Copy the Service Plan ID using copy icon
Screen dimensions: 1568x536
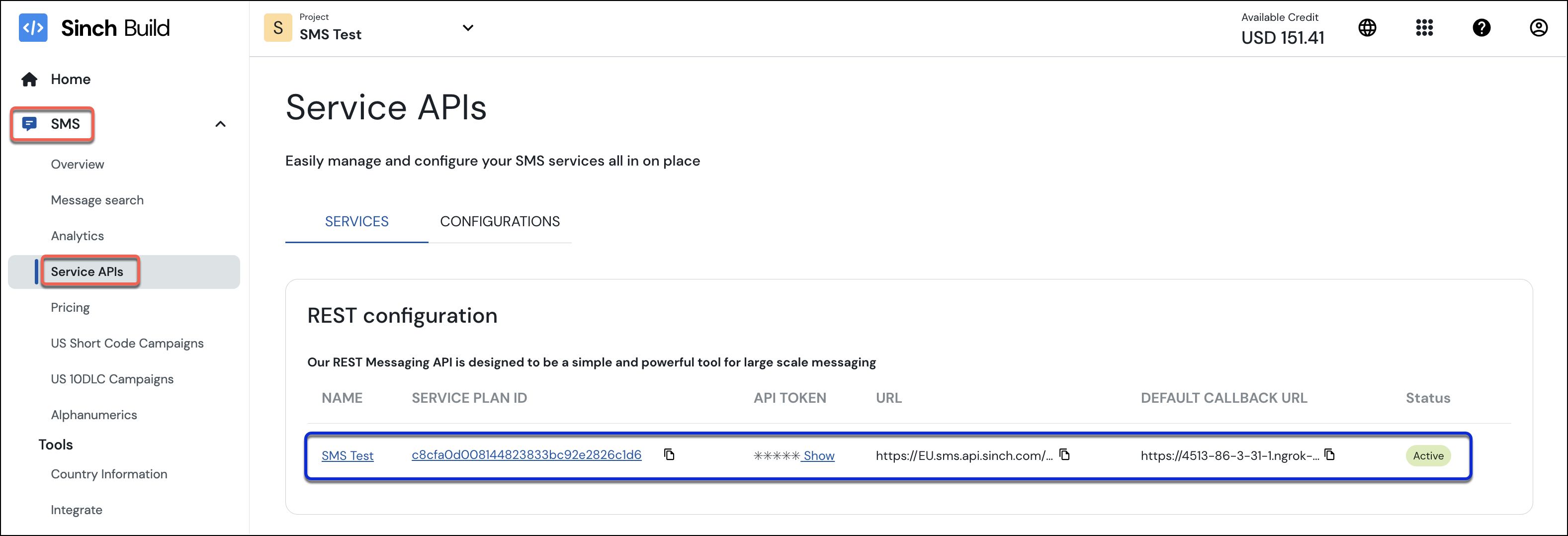tap(670, 454)
